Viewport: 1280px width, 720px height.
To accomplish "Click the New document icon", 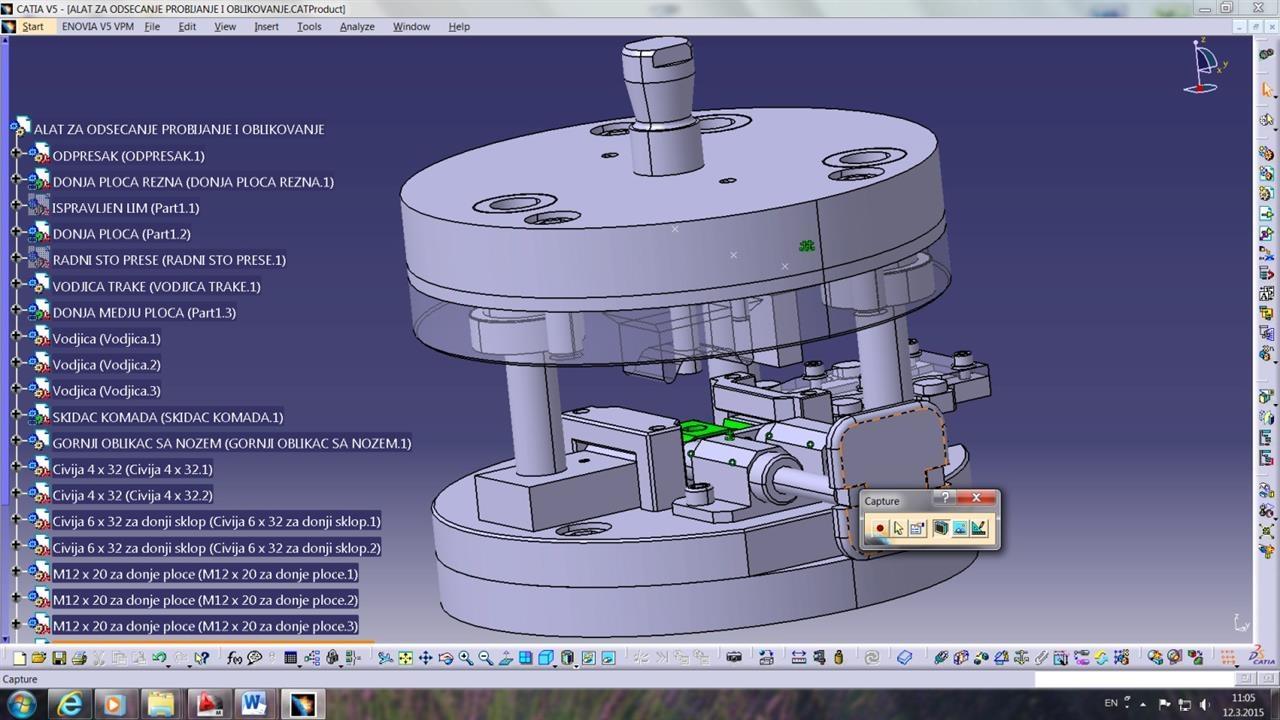I will pyautogui.click(x=19, y=658).
